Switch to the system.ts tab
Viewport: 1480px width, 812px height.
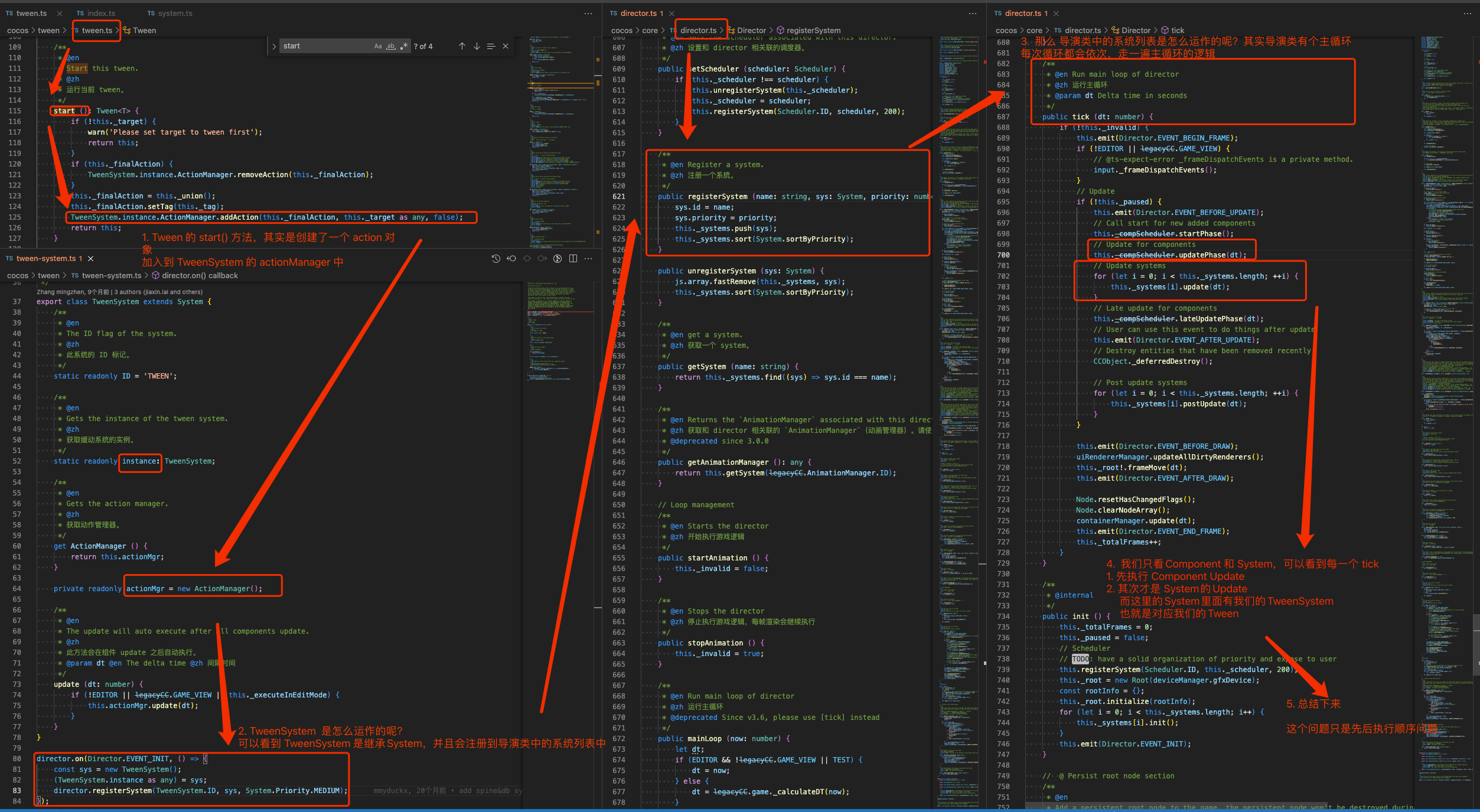click(175, 13)
